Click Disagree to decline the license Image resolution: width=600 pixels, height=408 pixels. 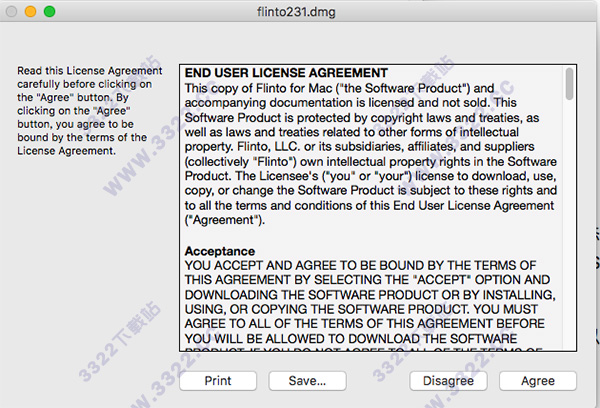448,381
